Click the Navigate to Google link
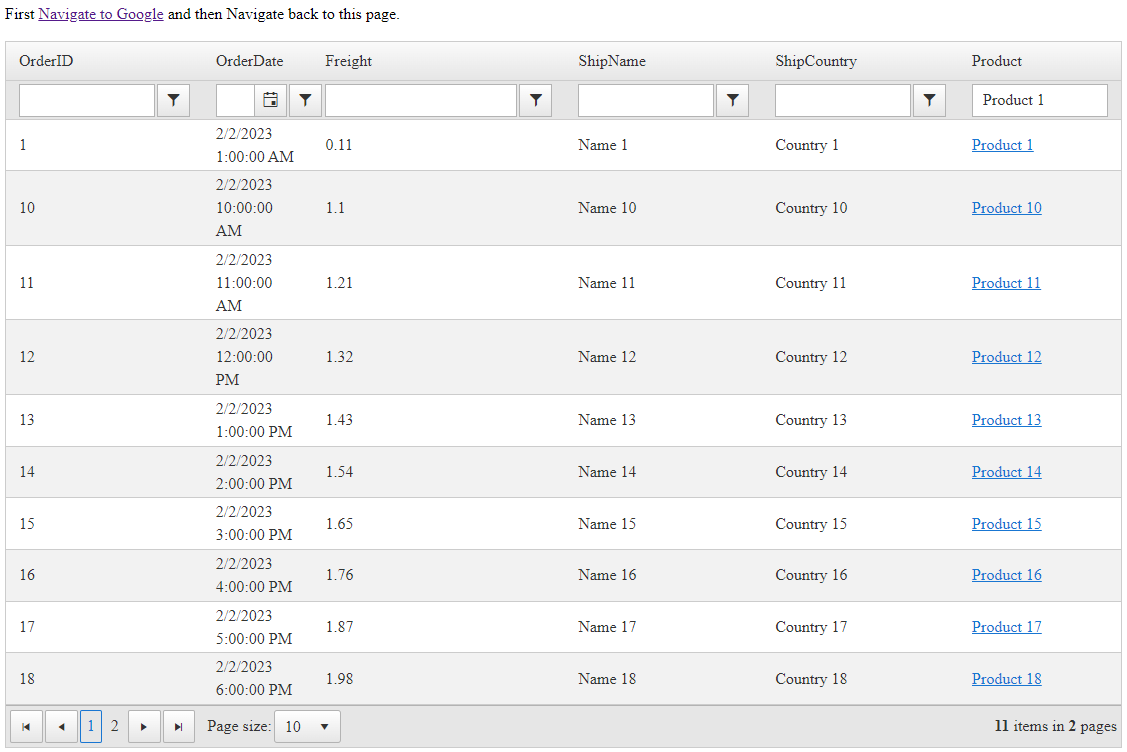This screenshot has width=1127, height=752. coord(101,15)
